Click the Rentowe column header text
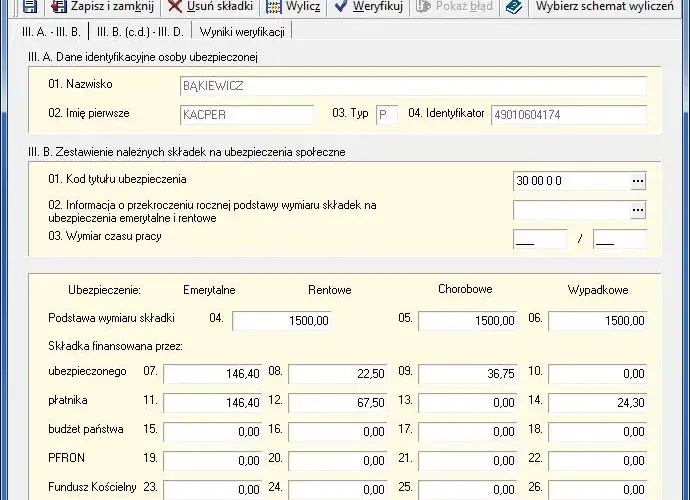Screen dimensions: 690x500 coord(330,290)
